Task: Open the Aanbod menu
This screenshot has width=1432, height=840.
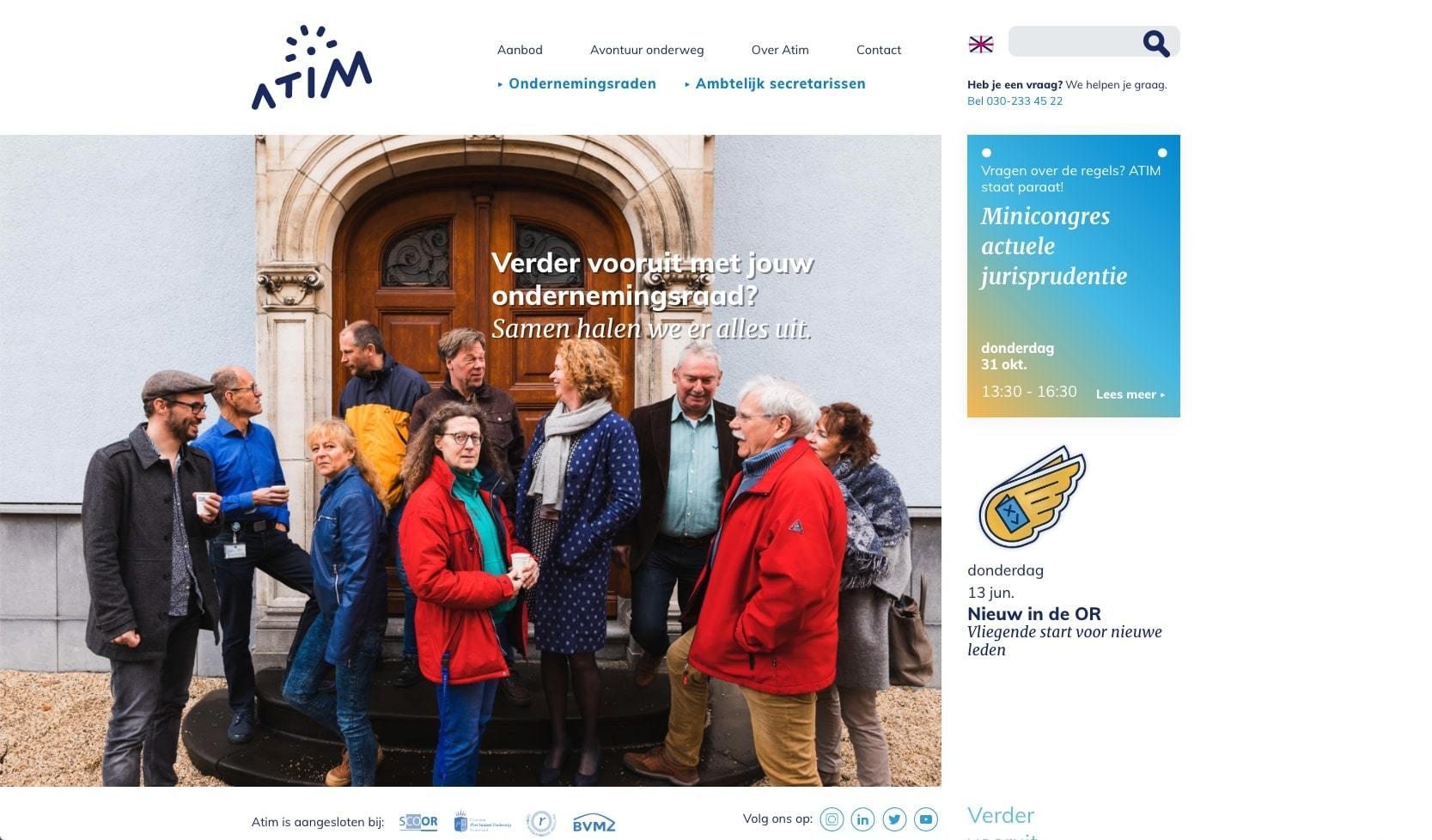Action: click(x=520, y=50)
